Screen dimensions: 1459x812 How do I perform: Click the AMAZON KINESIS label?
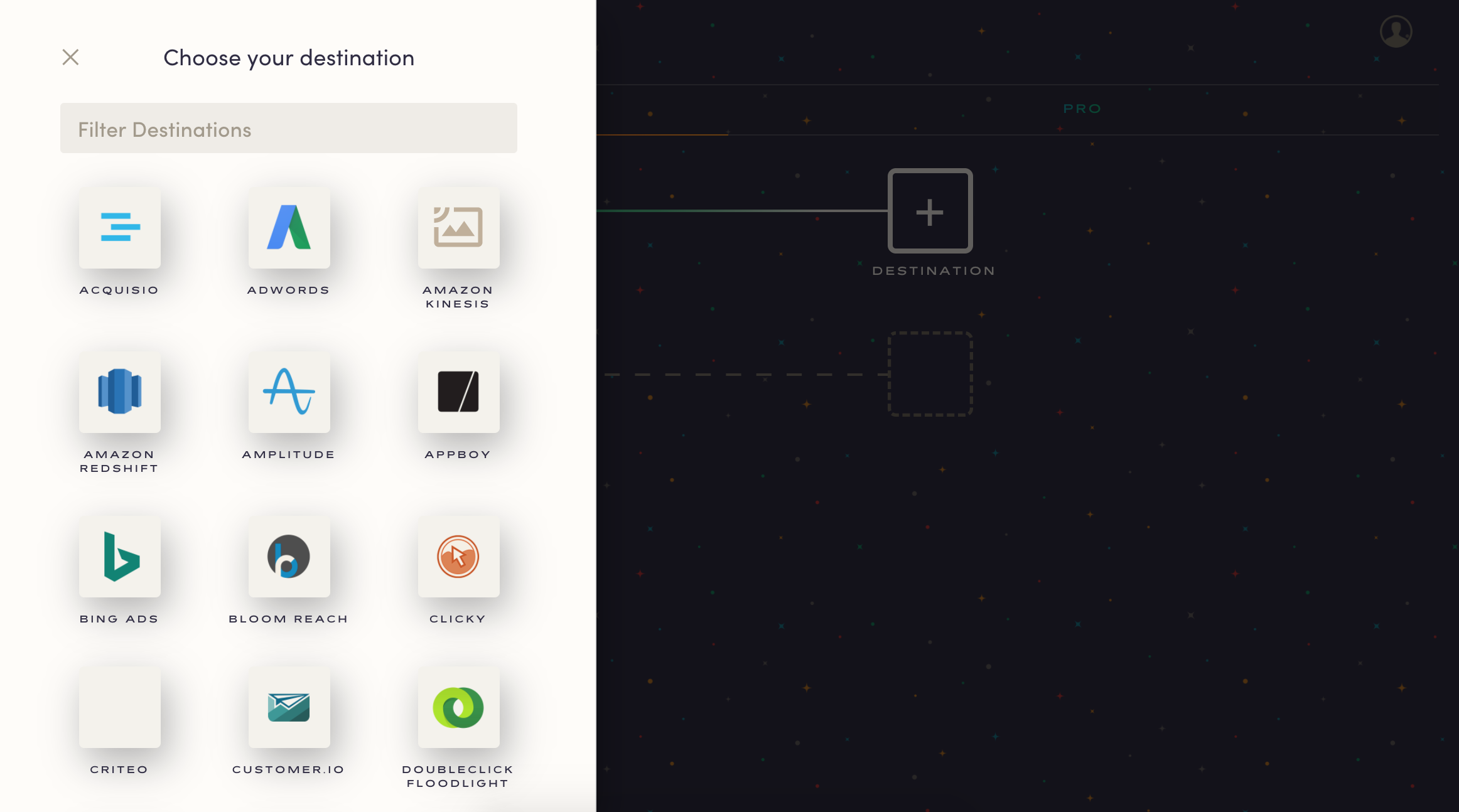458,297
